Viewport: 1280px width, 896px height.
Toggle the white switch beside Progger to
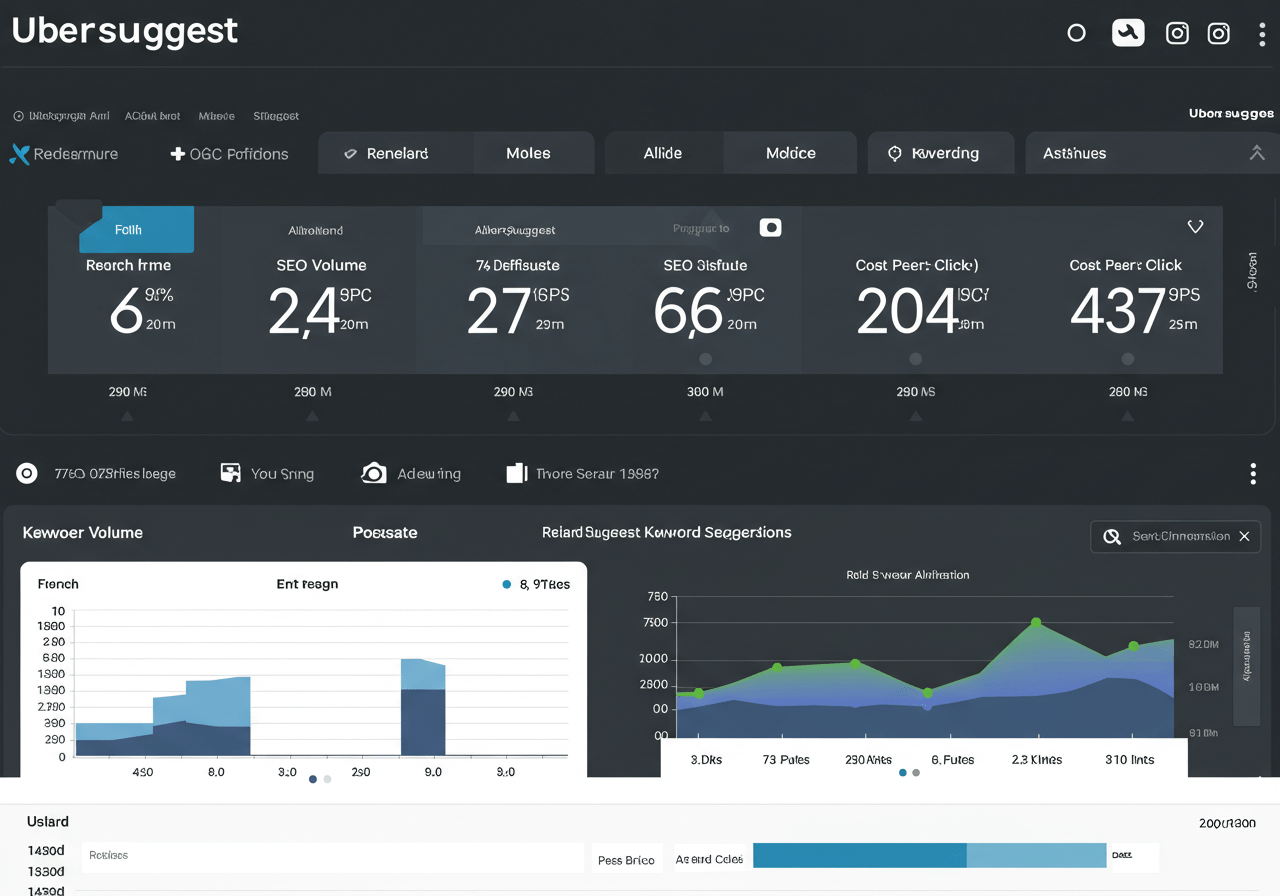pyautogui.click(x=770, y=228)
